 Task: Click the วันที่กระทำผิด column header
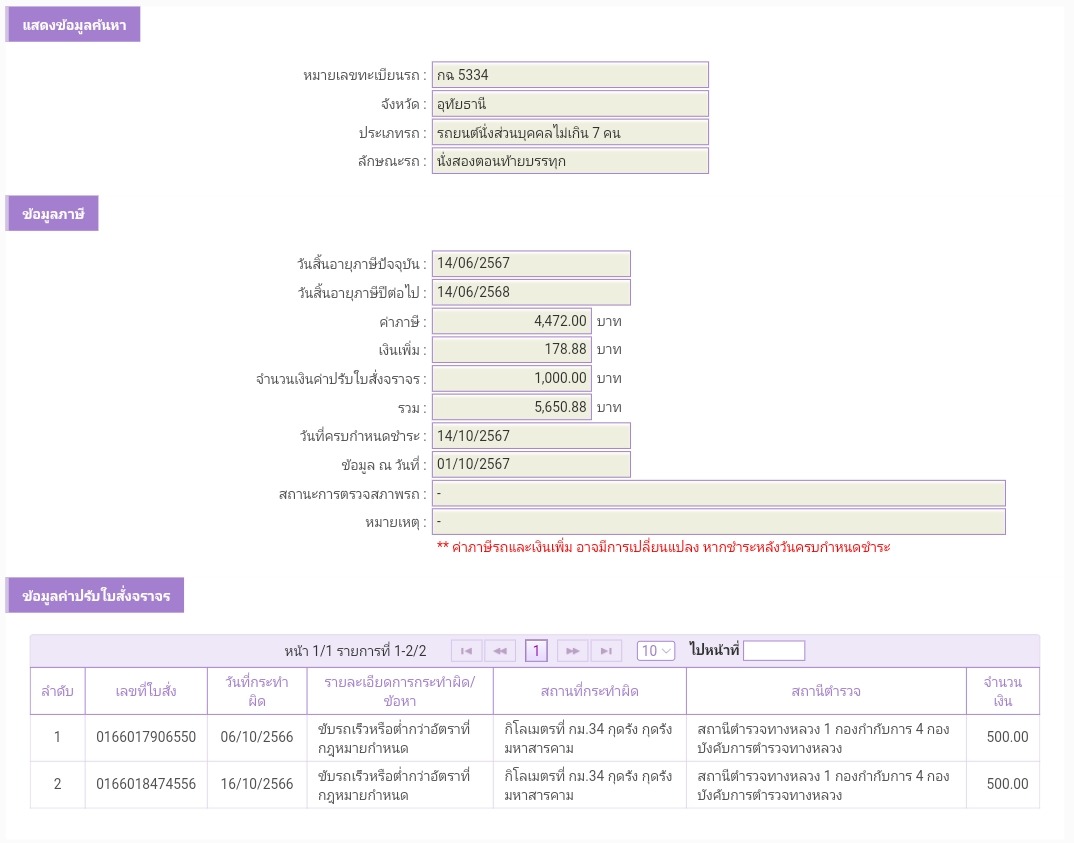coord(257,691)
